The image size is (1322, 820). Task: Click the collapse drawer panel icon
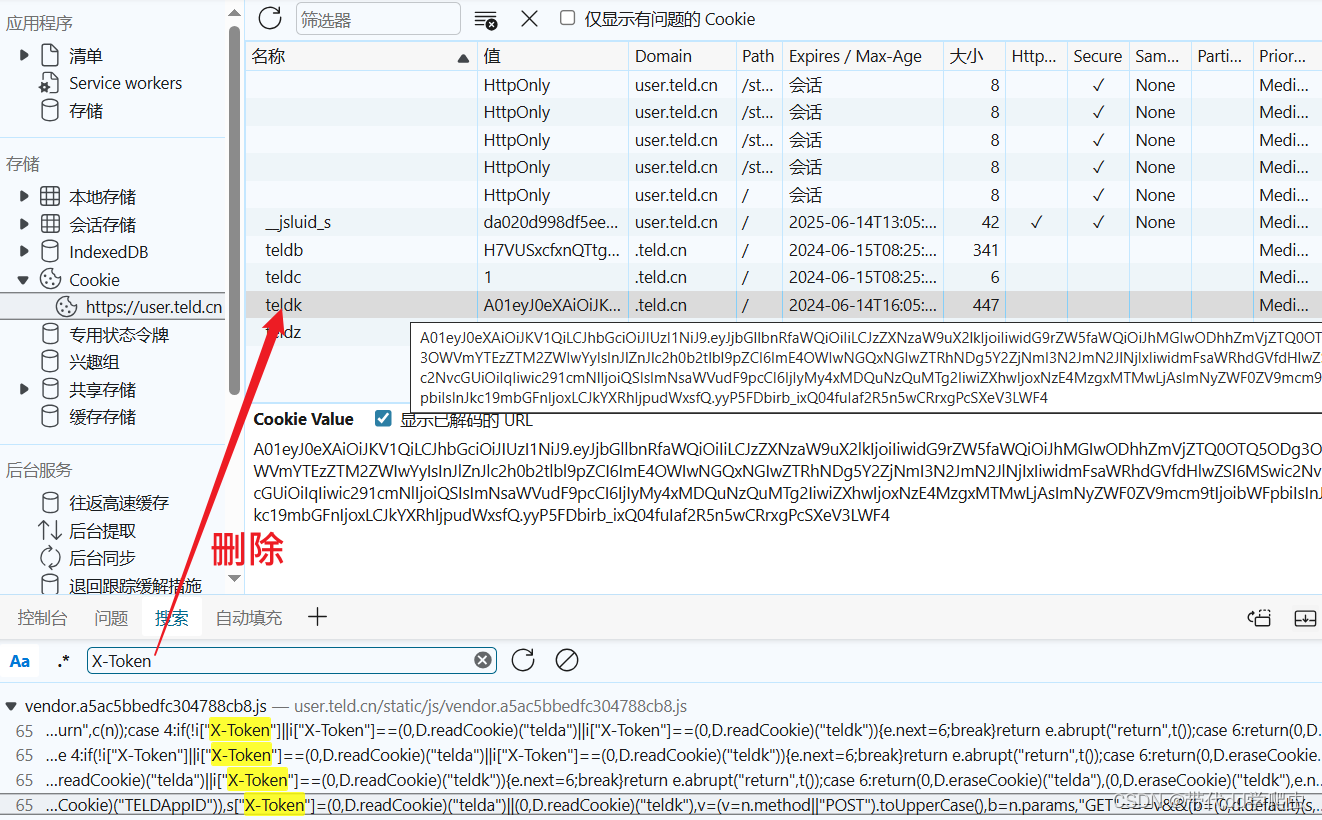point(1305,618)
